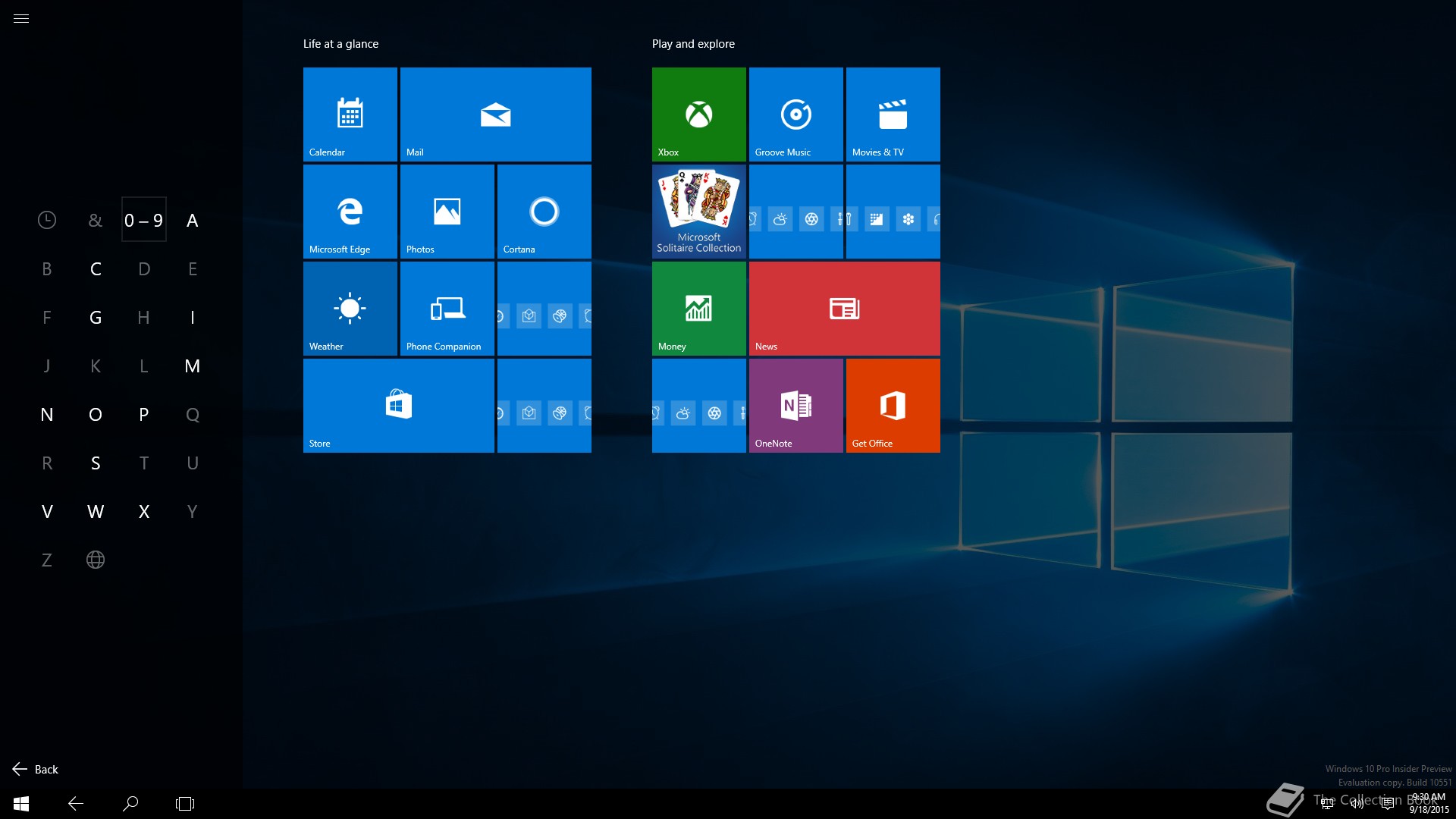Jump to recently added clock icon

click(x=47, y=220)
